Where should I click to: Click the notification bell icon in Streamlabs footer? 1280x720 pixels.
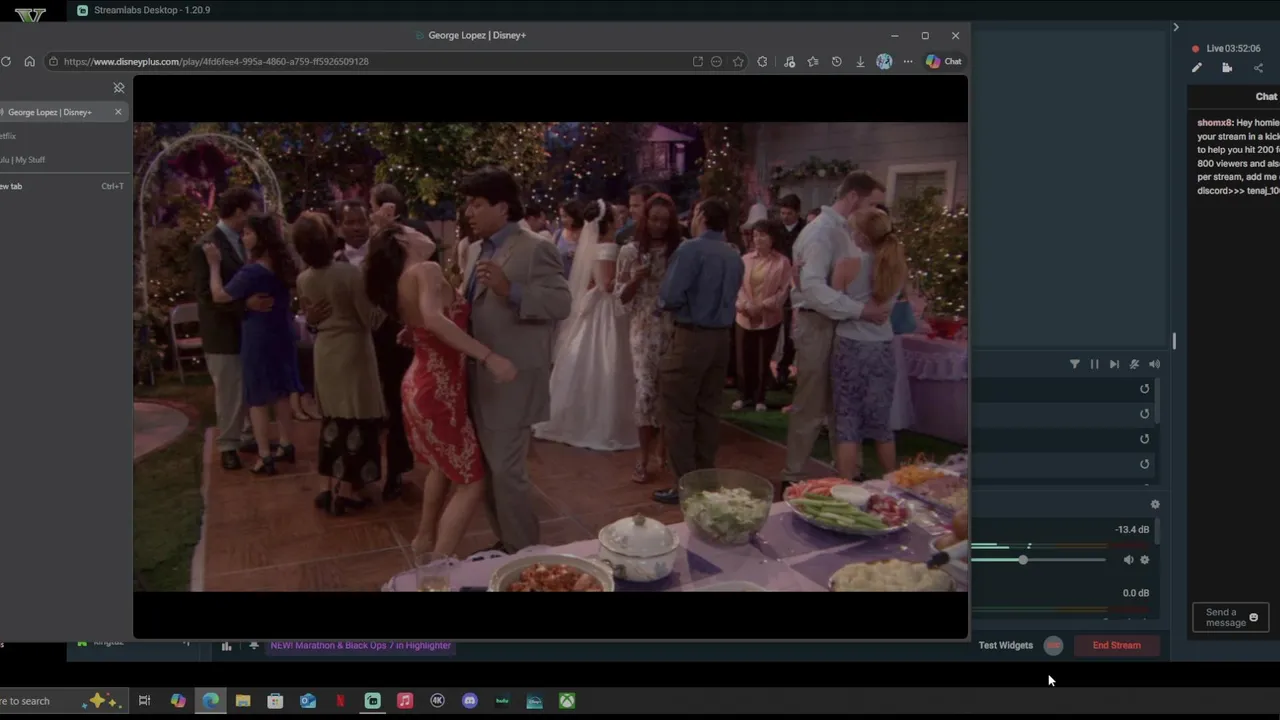(254, 646)
